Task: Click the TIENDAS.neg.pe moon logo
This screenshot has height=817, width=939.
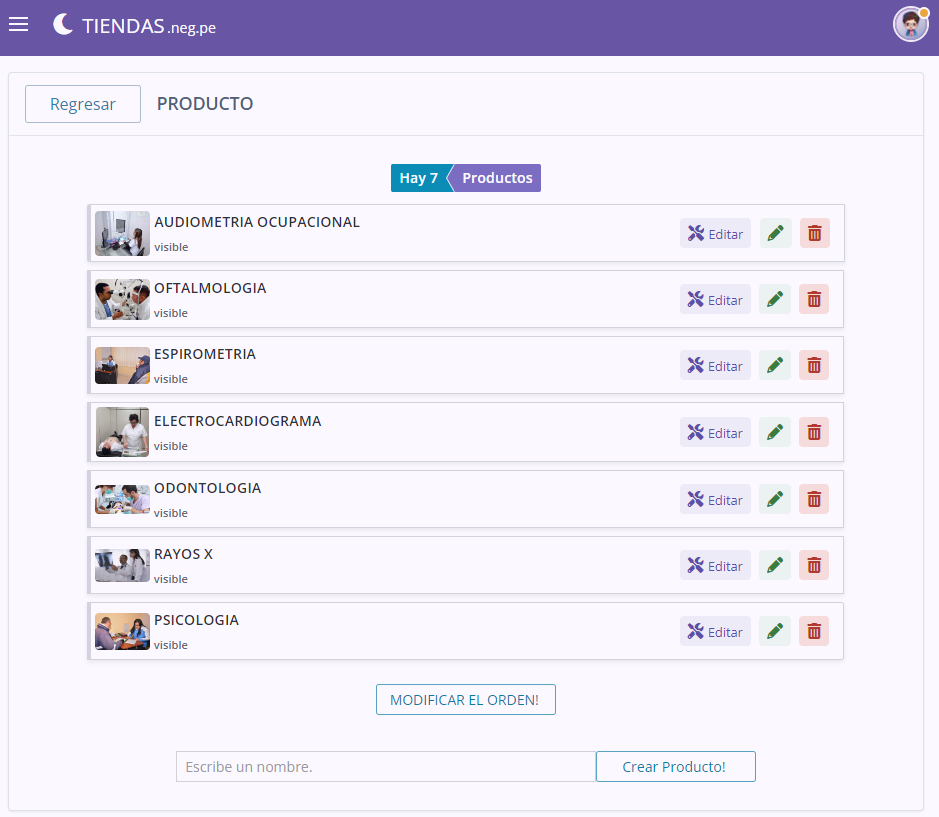Action: click(x=64, y=25)
